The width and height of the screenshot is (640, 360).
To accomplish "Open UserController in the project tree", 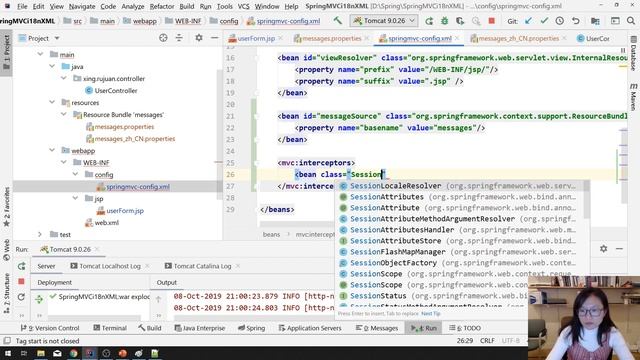I will coord(116,90).
